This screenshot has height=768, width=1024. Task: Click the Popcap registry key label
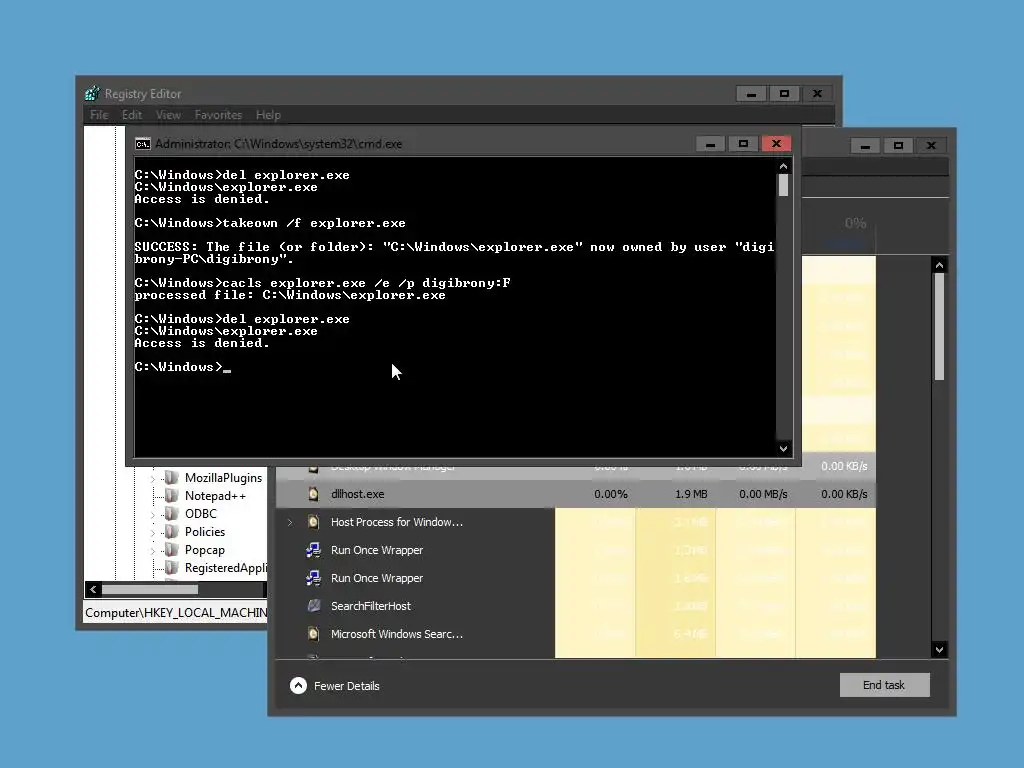click(x=205, y=550)
